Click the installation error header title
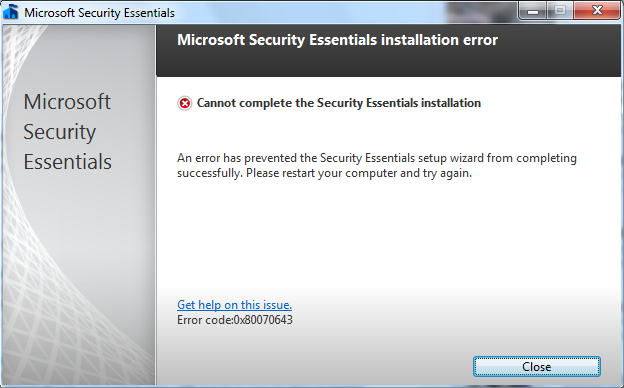 [337, 40]
